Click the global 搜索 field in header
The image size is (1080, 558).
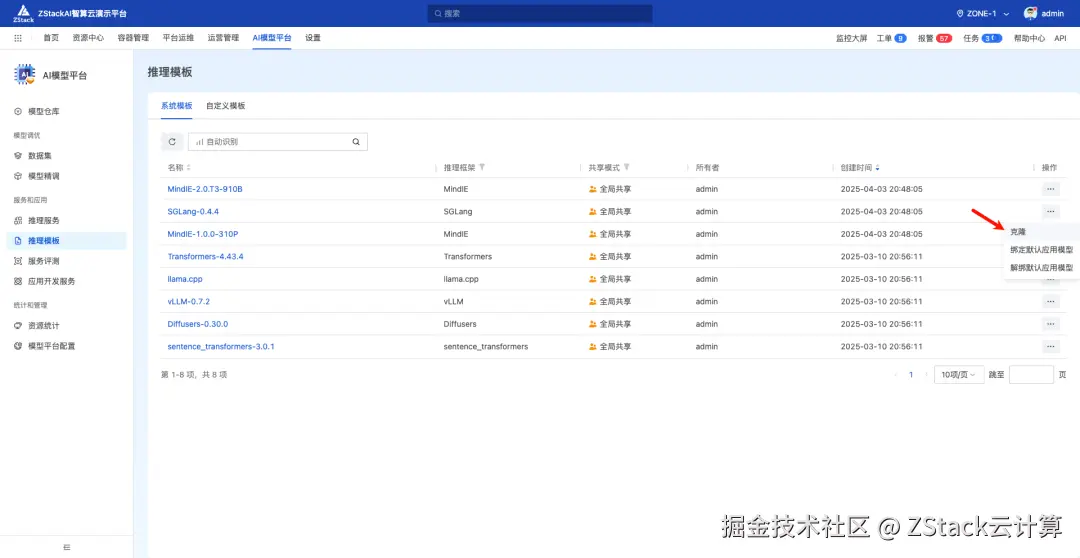point(540,14)
